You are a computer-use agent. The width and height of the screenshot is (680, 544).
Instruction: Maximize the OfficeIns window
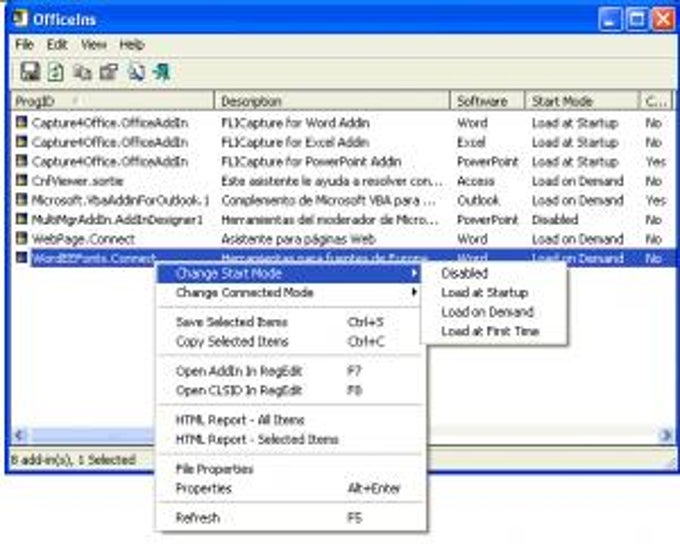point(637,20)
